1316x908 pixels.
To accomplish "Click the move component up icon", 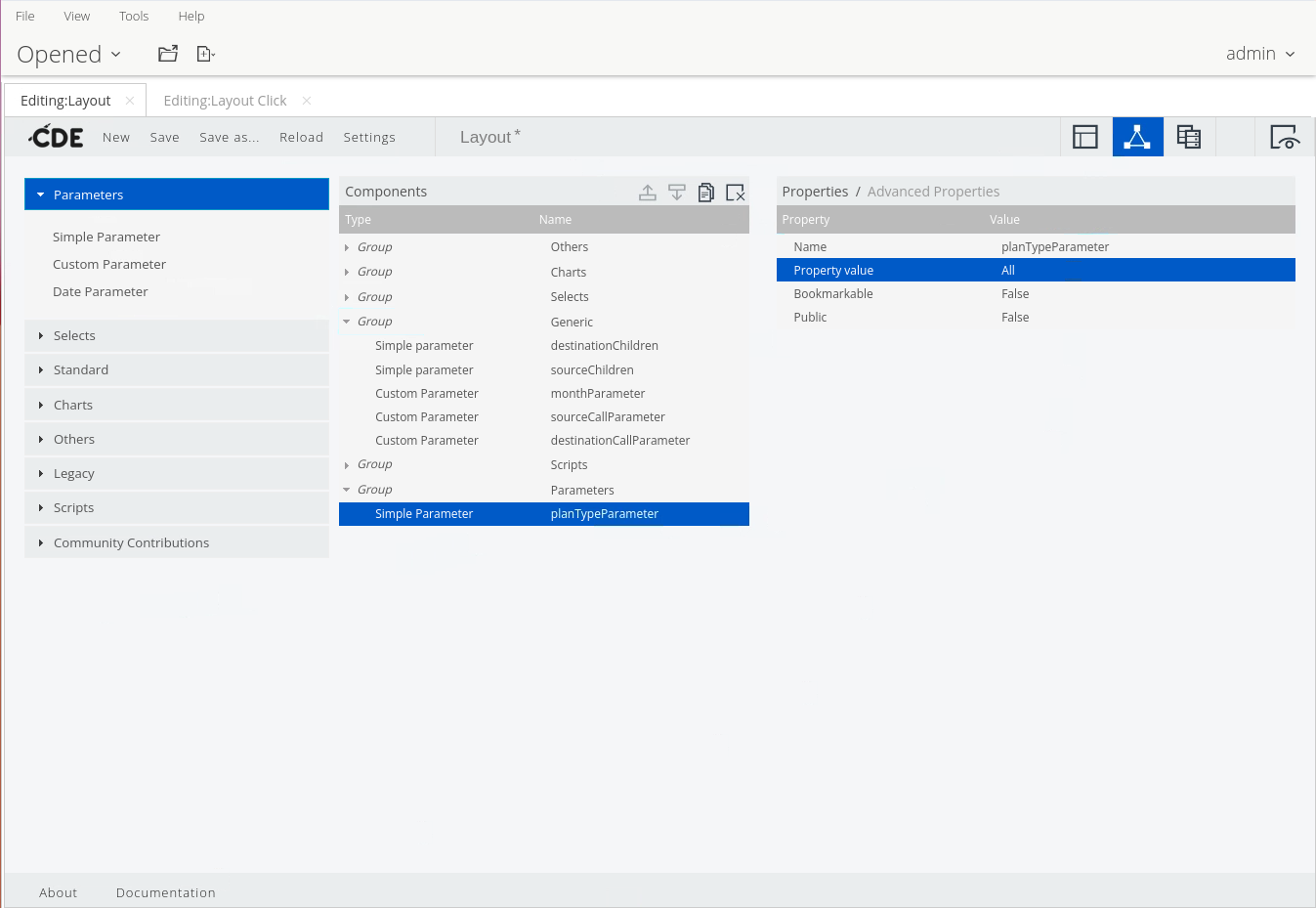I will (x=648, y=193).
